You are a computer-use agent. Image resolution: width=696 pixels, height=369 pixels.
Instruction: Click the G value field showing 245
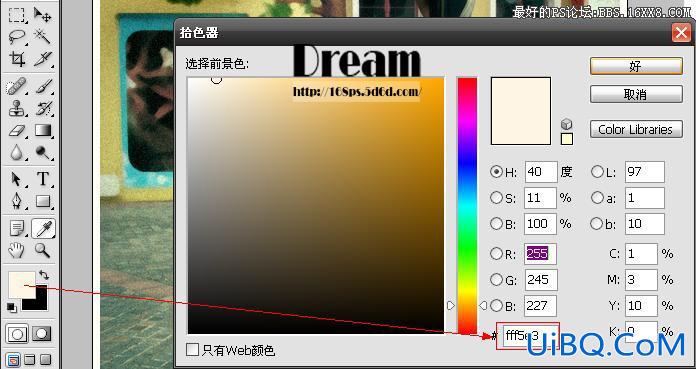pos(541,279)
